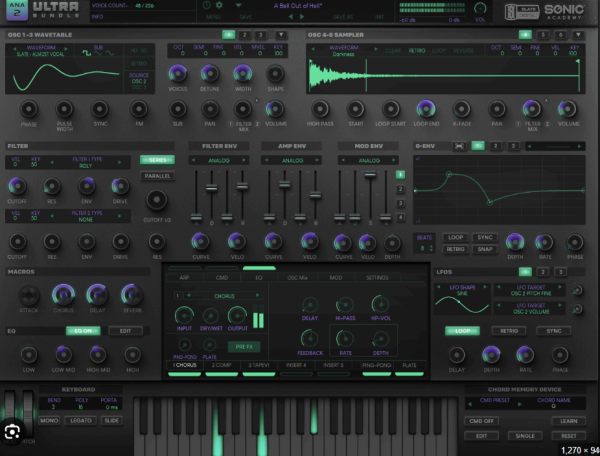Switch to the ARP tab
The width and height of the screenshot is (600, 456).
[183, 277]
